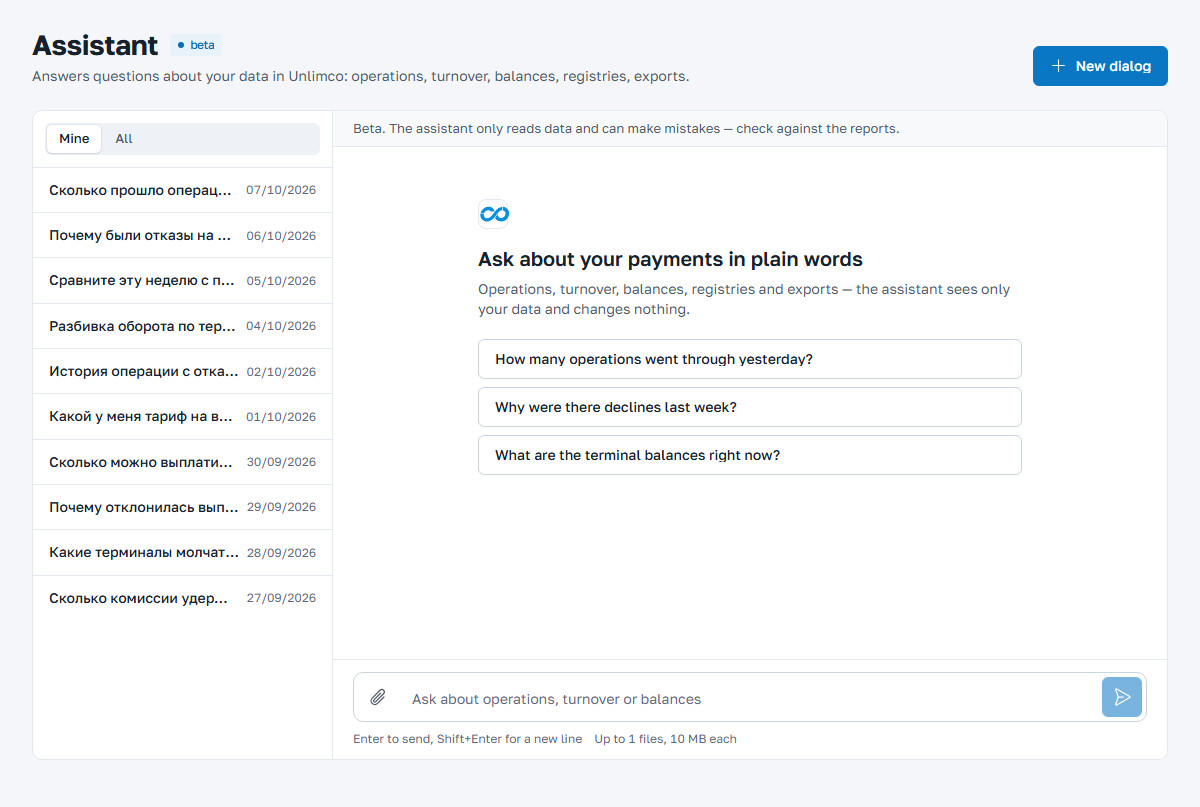
Task: Click the 'Assistant' page heading
Action: coord(95,45)
